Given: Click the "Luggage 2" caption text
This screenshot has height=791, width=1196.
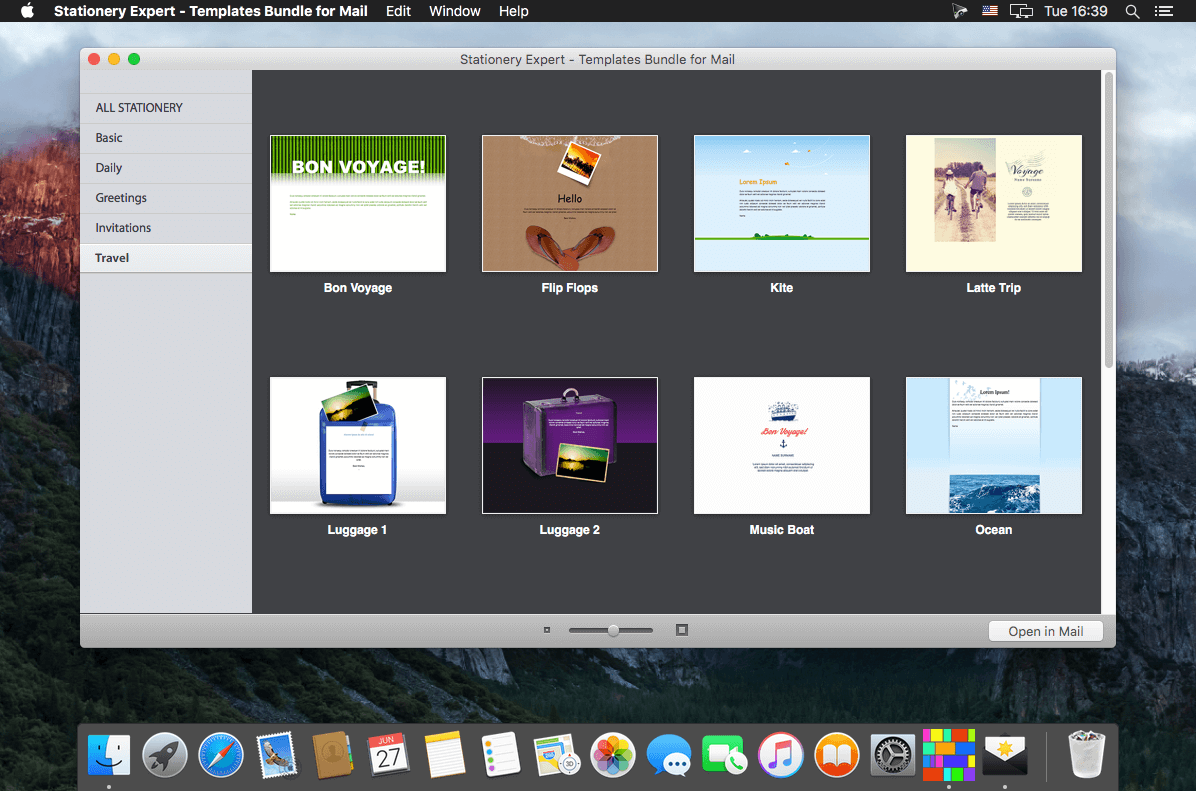Looking at the screenshot, I should click(x=570, y=529).
